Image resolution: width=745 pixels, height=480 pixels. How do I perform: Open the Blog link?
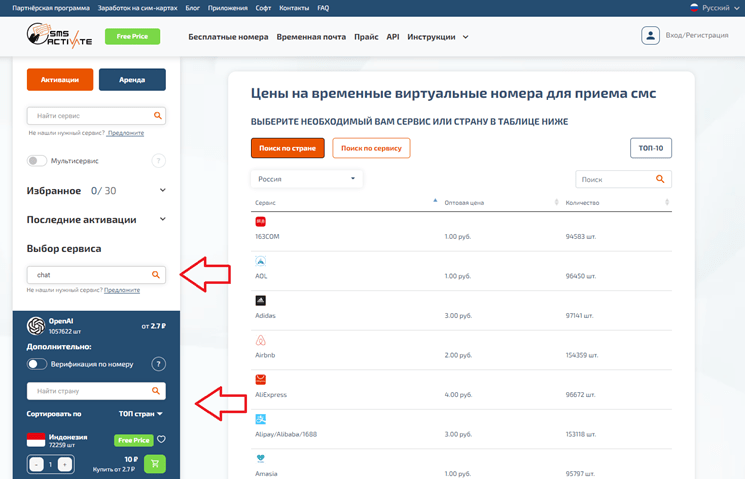pos(192,8)
